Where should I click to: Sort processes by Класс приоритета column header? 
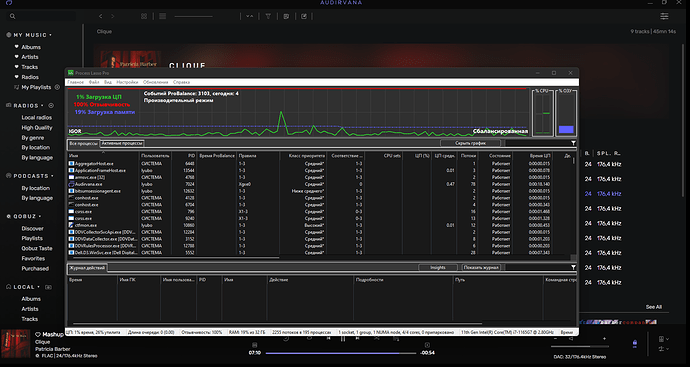[x=303, y=156]
